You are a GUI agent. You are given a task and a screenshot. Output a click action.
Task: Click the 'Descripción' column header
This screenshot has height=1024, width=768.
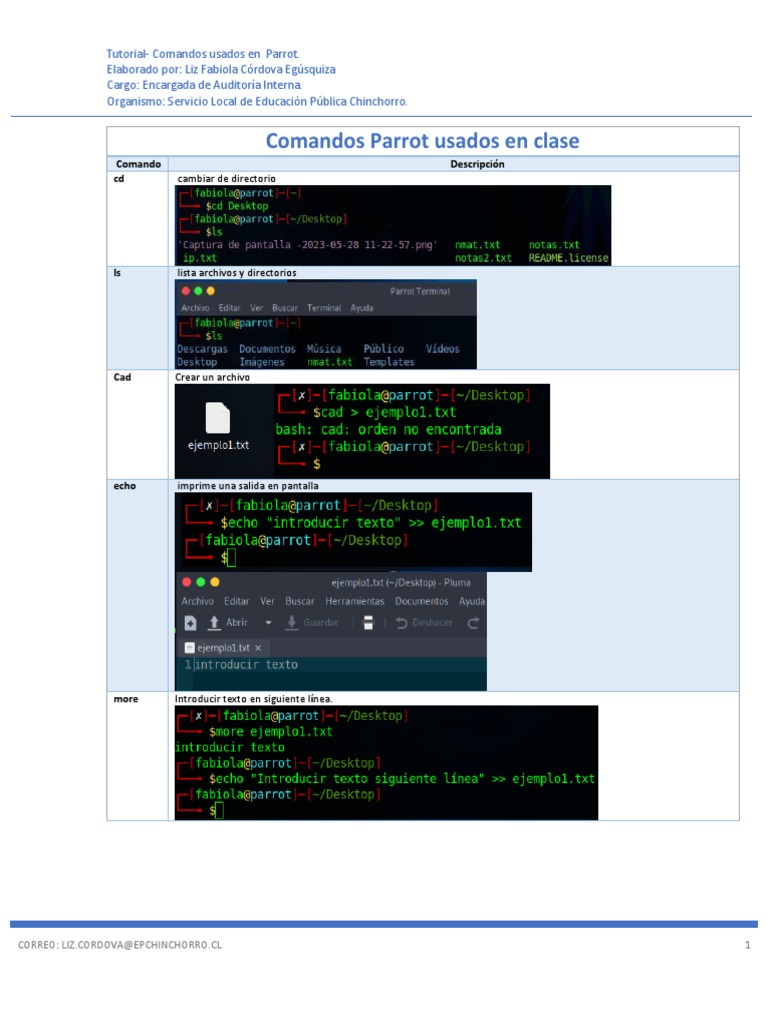pos(477,164)
